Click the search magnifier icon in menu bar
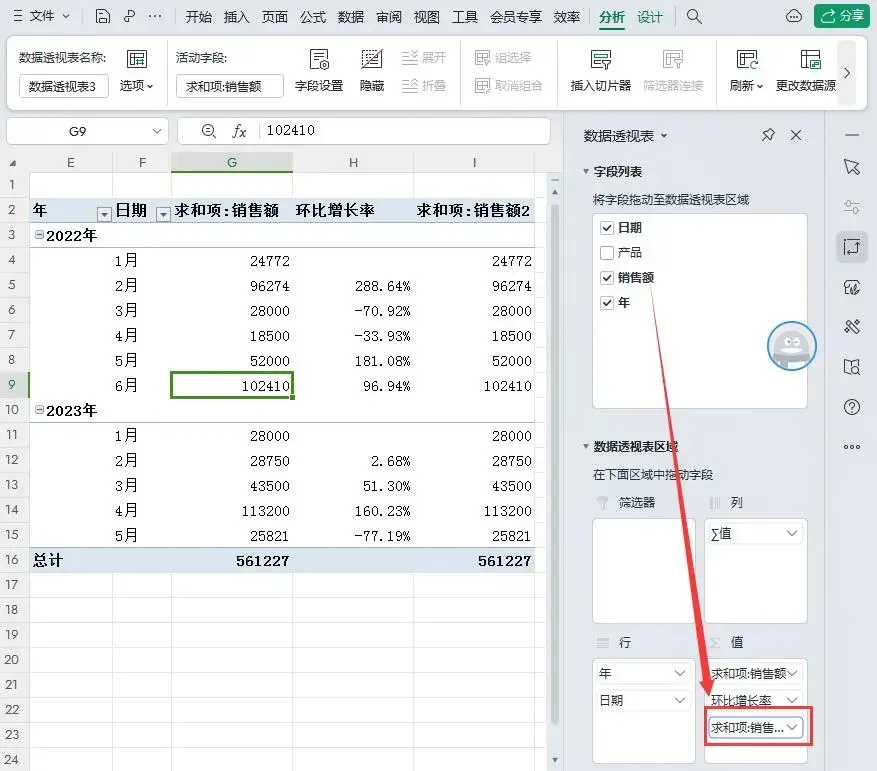The width and height of the screenshot is (877, 771). [694, 16]
